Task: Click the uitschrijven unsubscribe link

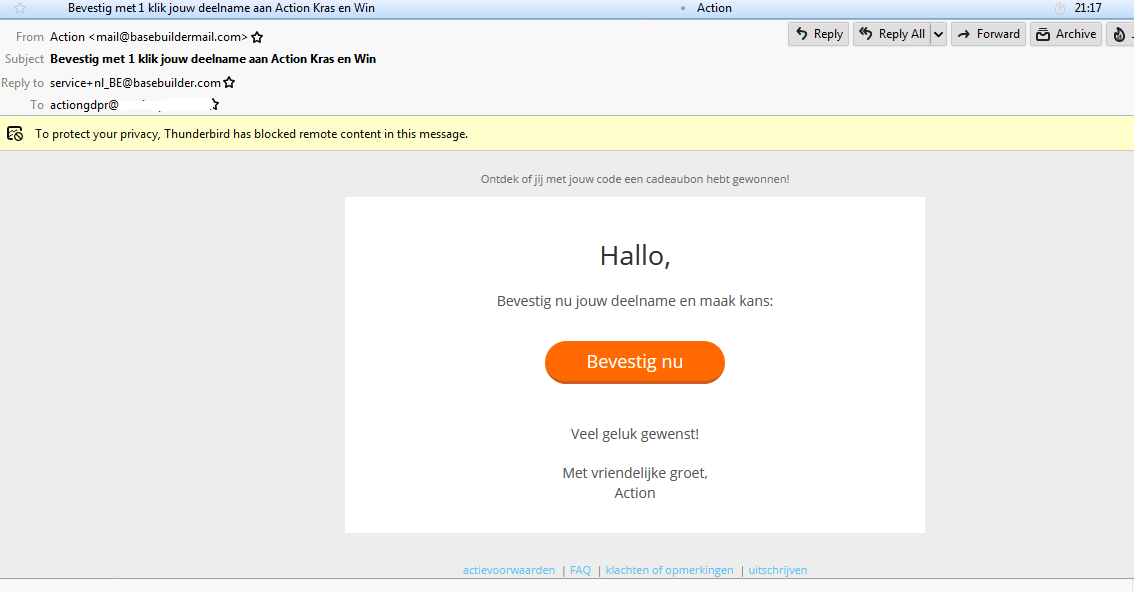Action: click(x=777, y=570)
